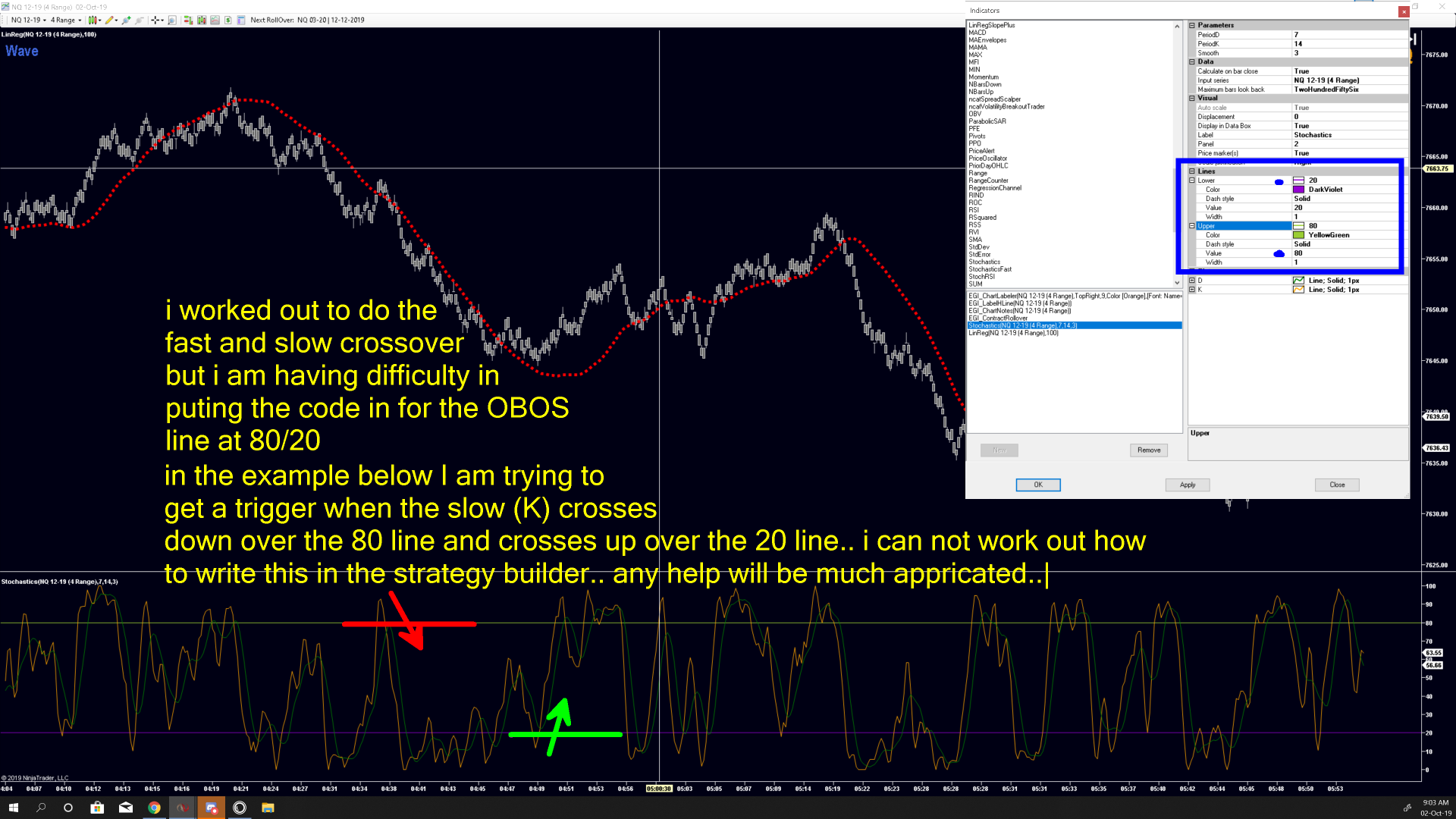Click the Apply button

point(1187,485)
